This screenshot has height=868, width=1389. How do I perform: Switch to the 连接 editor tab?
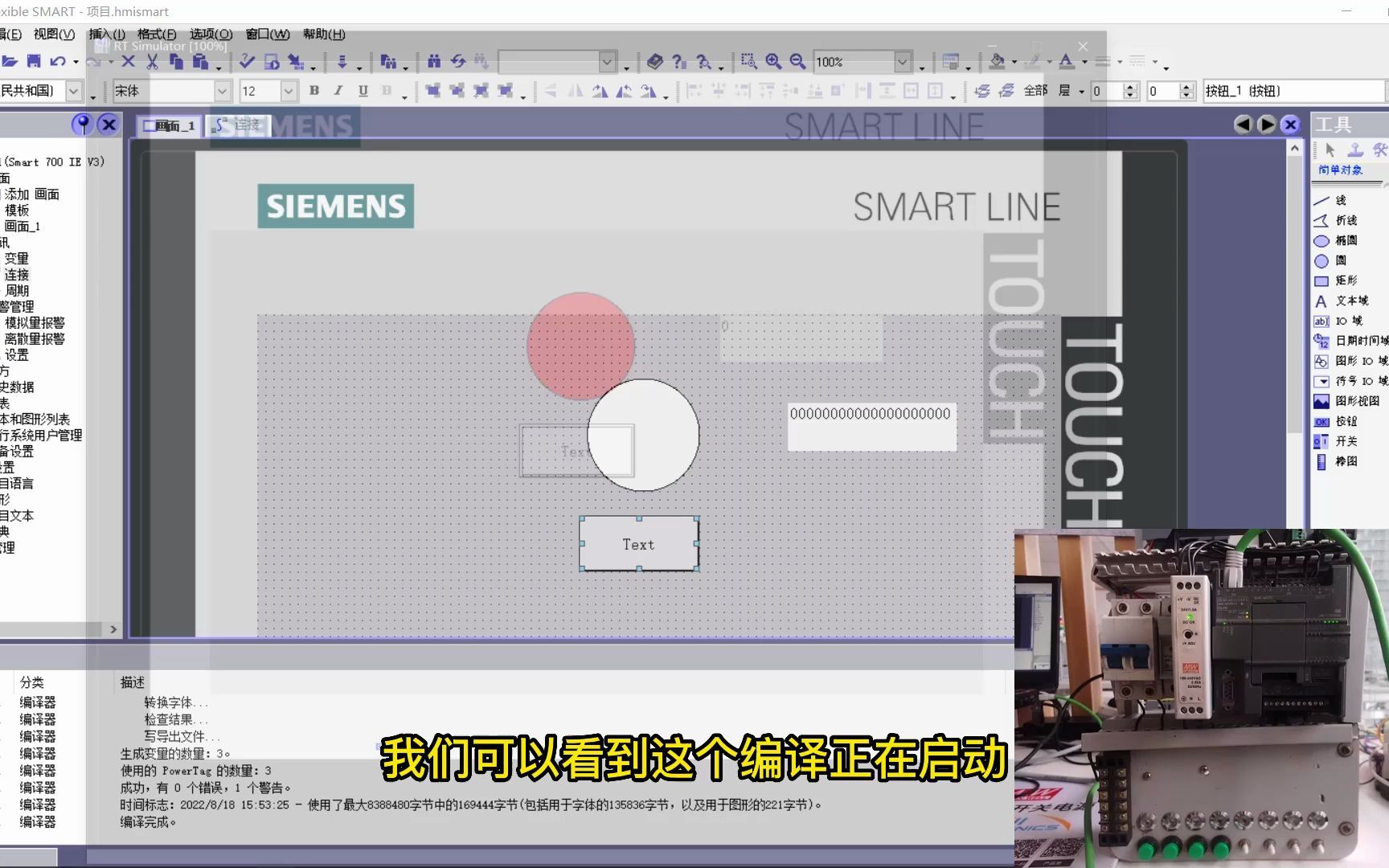tap(238, 126)
